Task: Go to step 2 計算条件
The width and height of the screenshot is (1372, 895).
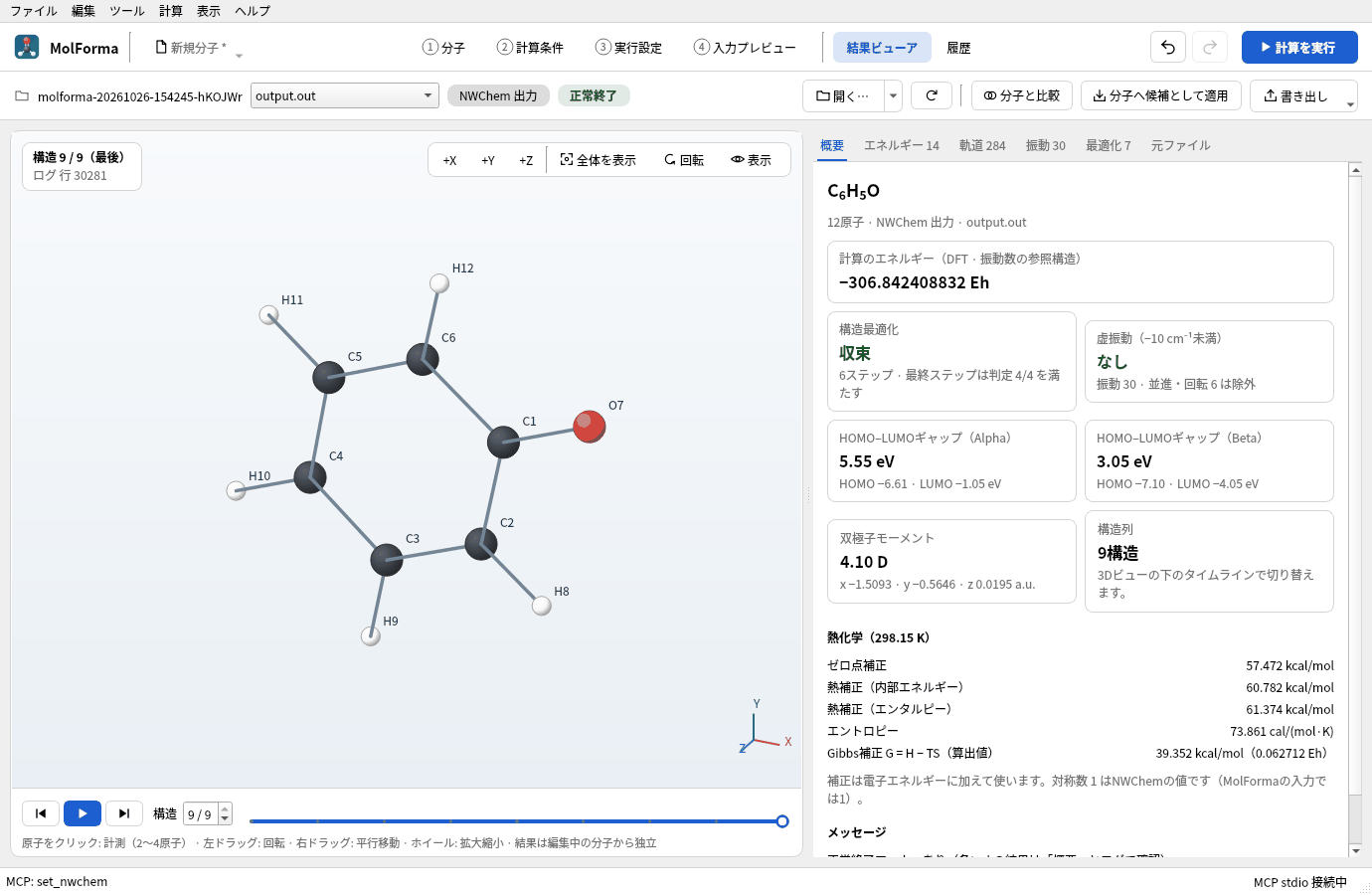Action: [x=530, y=47]
